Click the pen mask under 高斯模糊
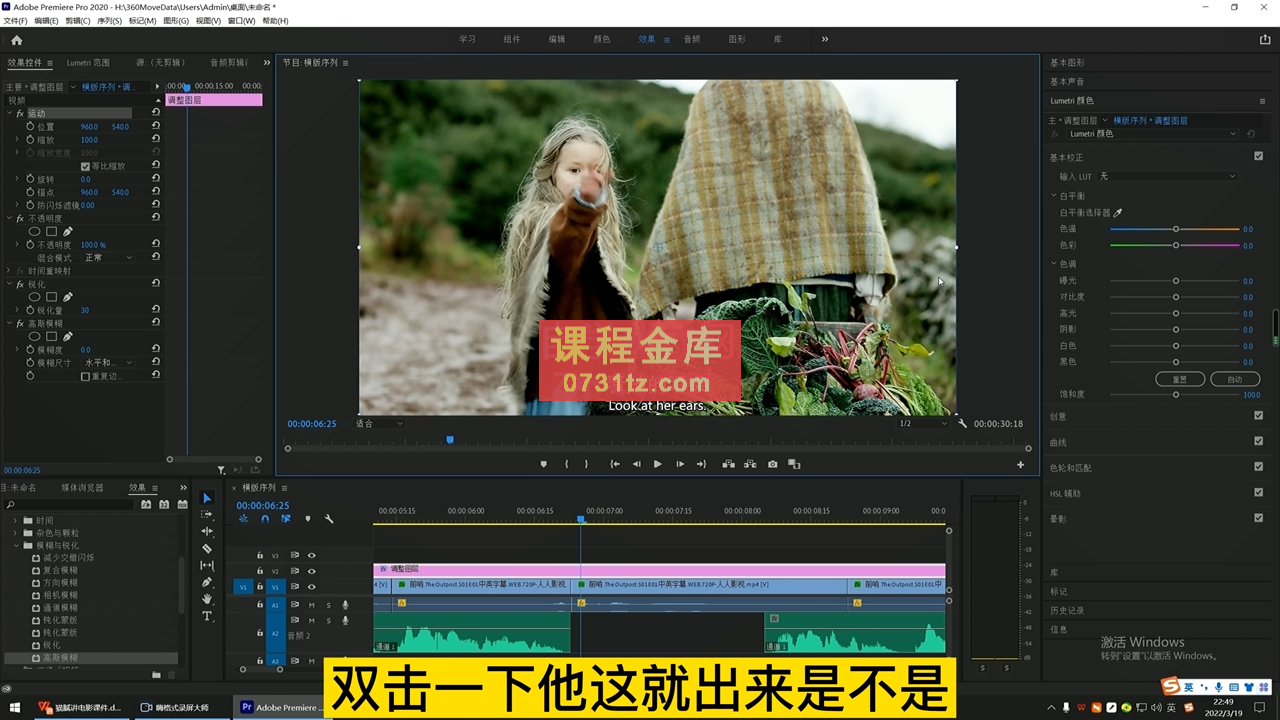 coord(68,336)
